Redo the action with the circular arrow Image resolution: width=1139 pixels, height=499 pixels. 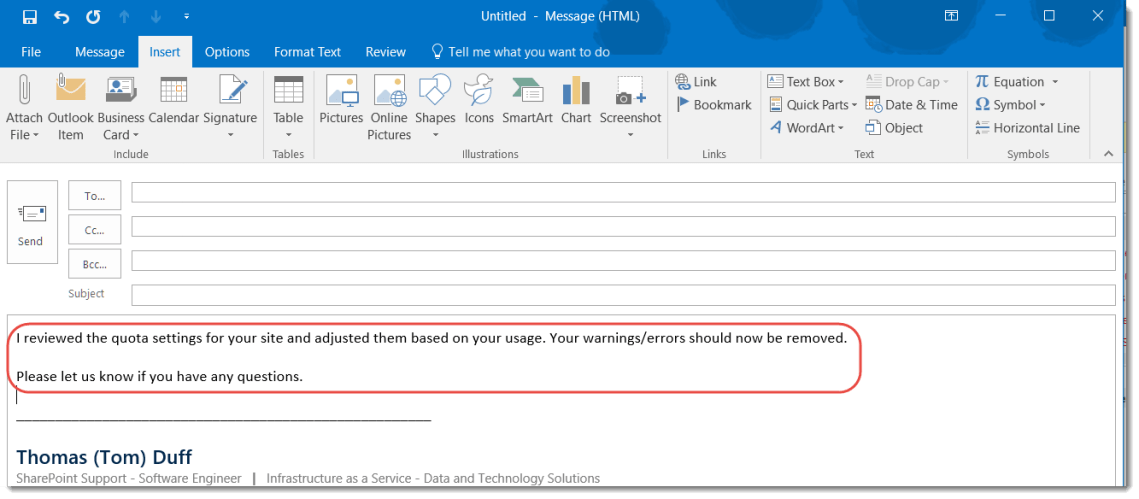point(93,16)
